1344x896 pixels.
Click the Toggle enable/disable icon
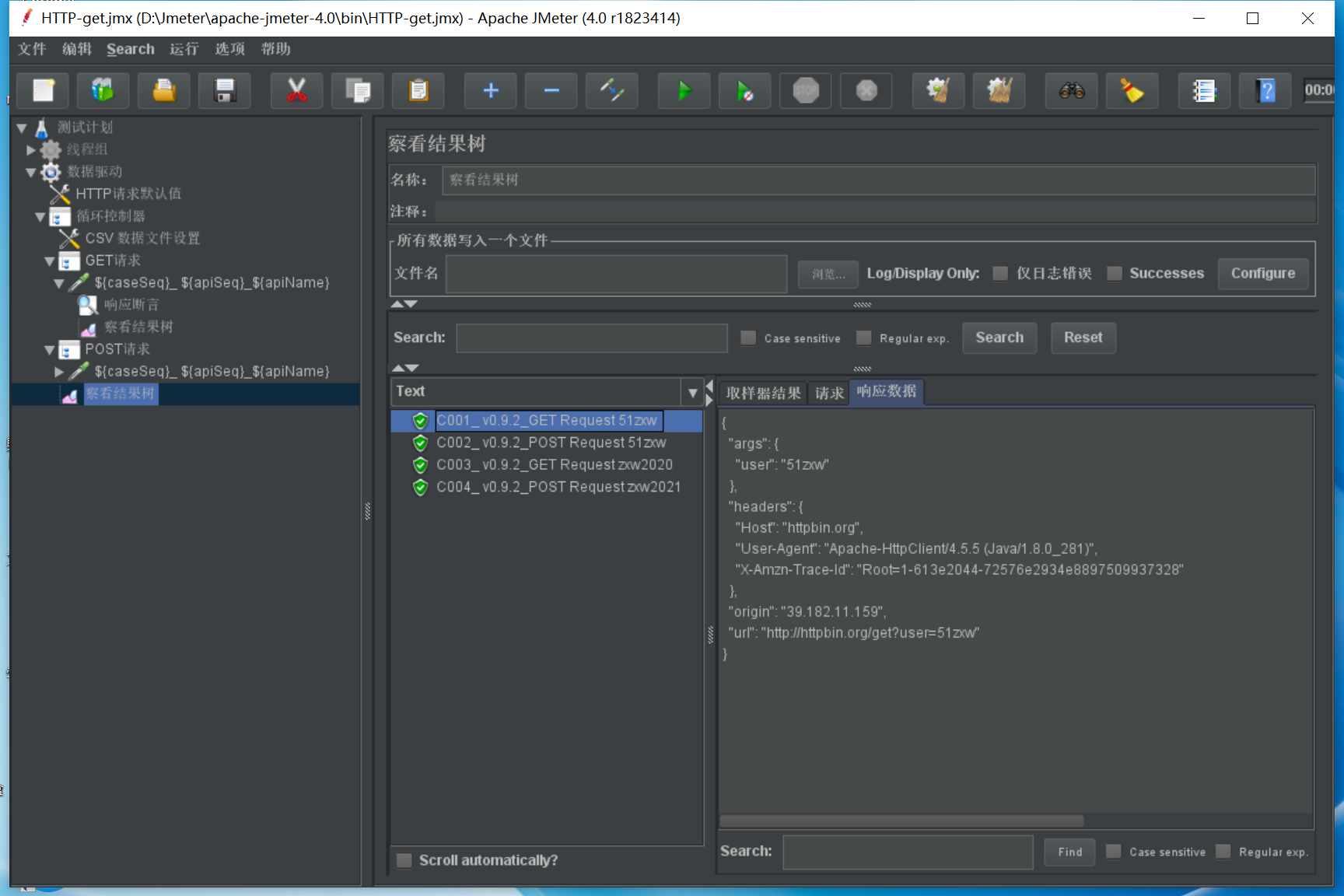tap(612, 91)
